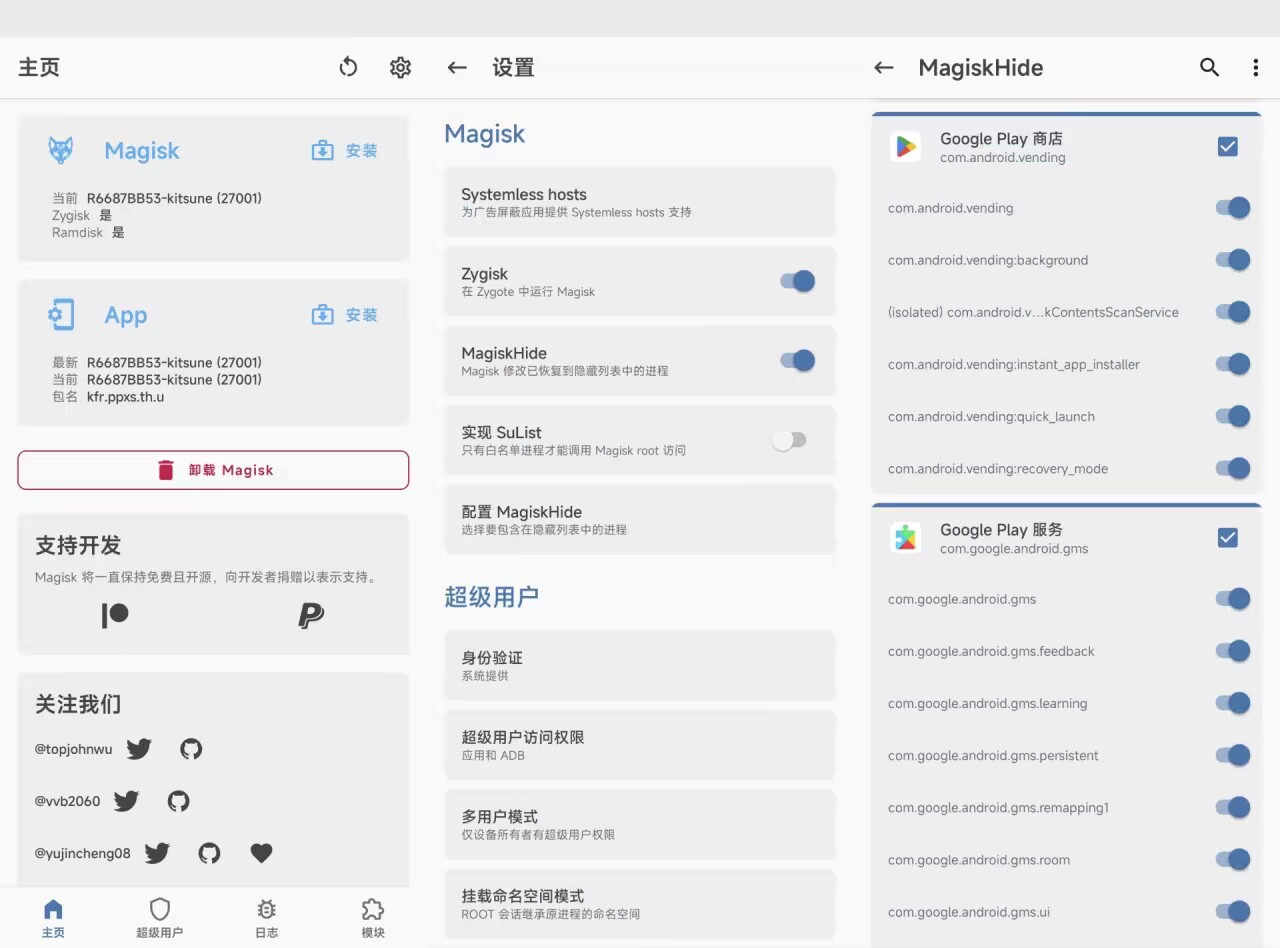1280x948 pixels.
Task: Open @vvb2060's GitHub icon
Action: pyautogui.click(x=178, y=801)
